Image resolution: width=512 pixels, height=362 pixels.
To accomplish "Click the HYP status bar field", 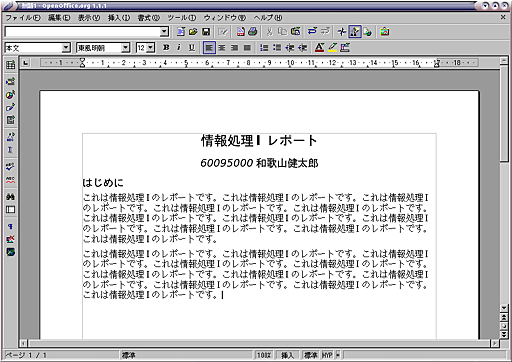I will [x=327, y=355].
